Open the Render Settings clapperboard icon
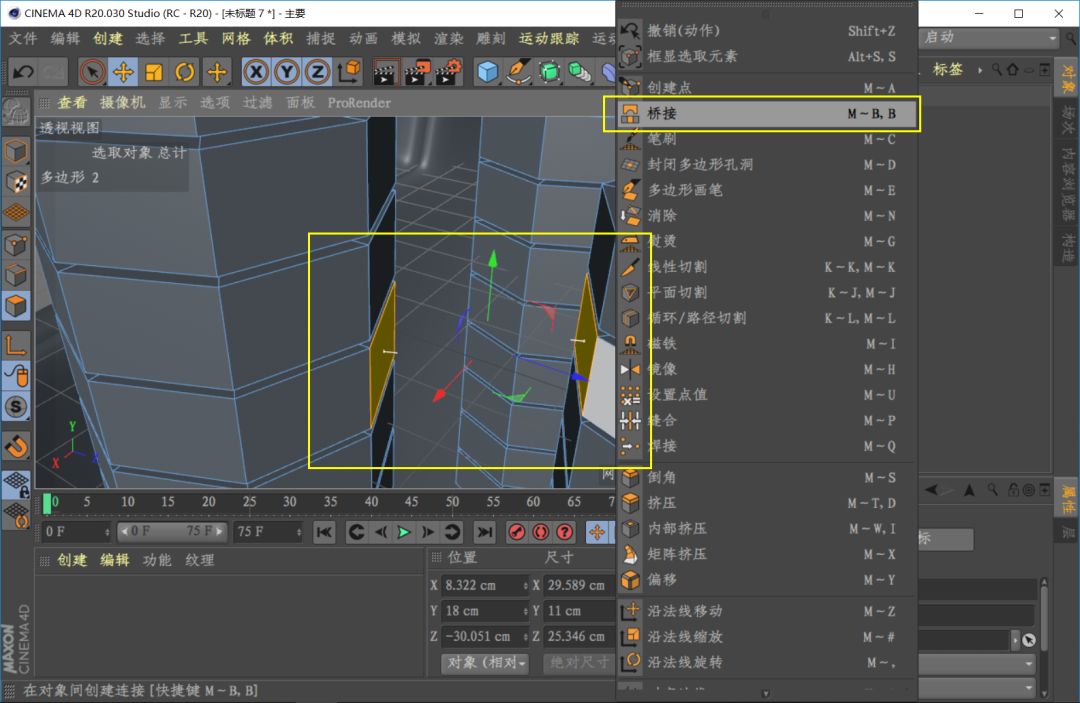Viewport: 1080px width, 703px height. click(450, 72)
